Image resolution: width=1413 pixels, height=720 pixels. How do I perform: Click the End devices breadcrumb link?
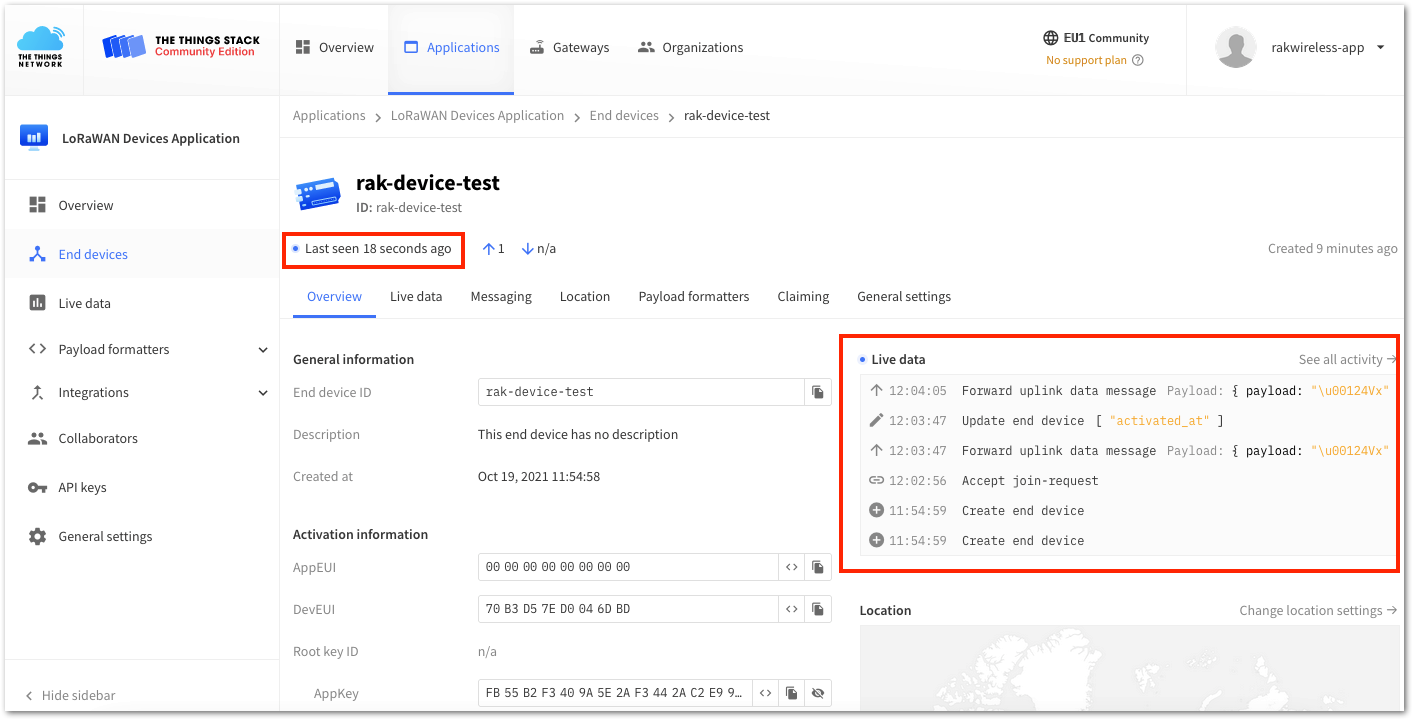(624, 115)
